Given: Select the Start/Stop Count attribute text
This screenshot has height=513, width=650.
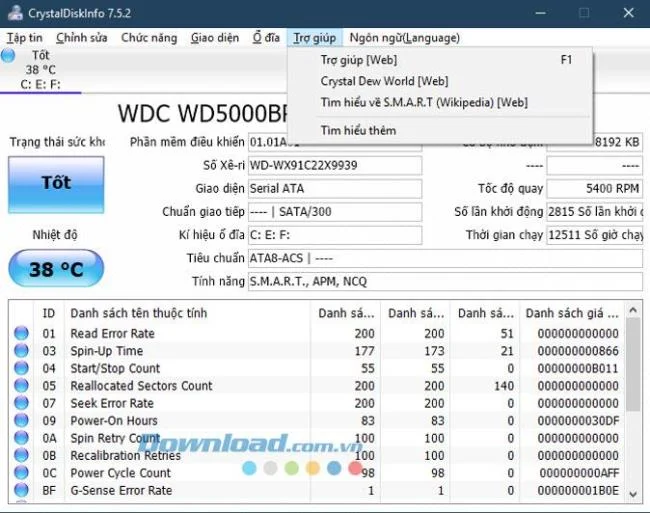Looking at the screenshot, I should 115,368.
